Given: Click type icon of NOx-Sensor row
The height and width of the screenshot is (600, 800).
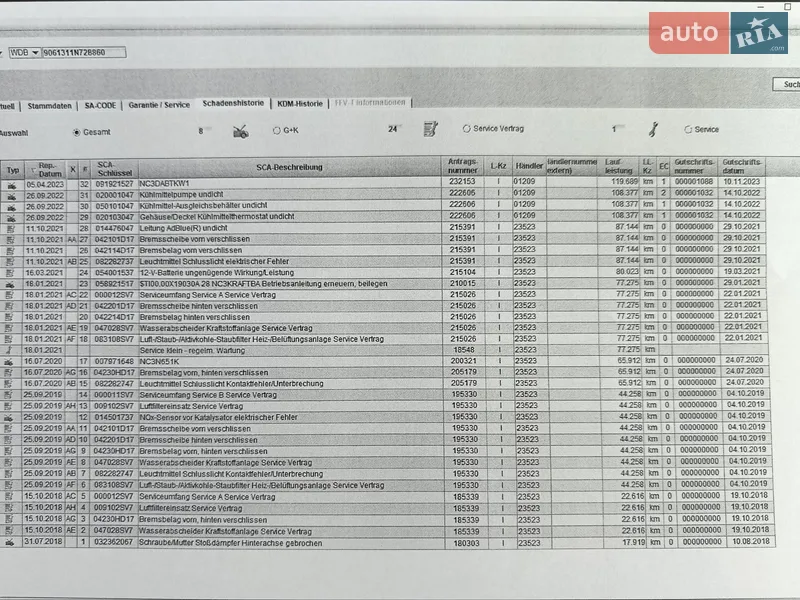Looking at the screenshot, I should tap(11, 416).
